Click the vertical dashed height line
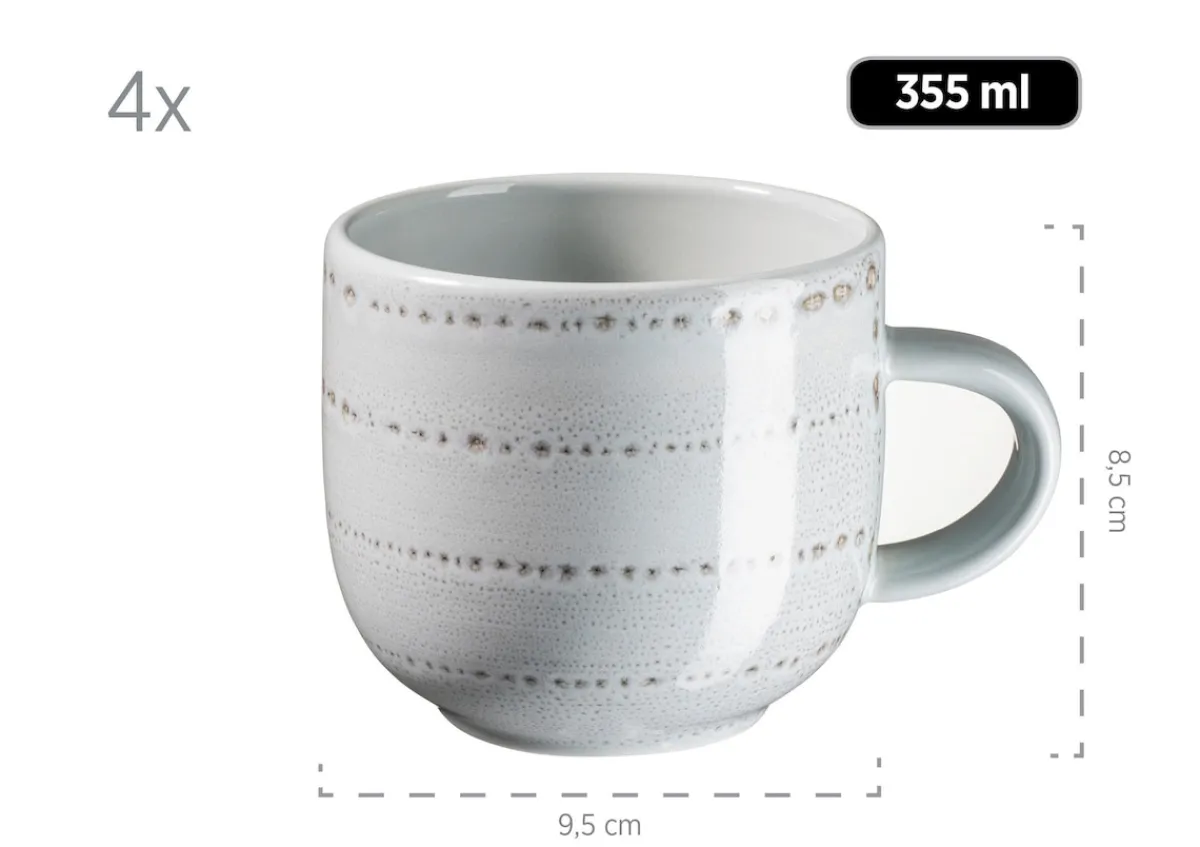The width and height of the screenshot is (1200, 847). [x=1080, y=490]
